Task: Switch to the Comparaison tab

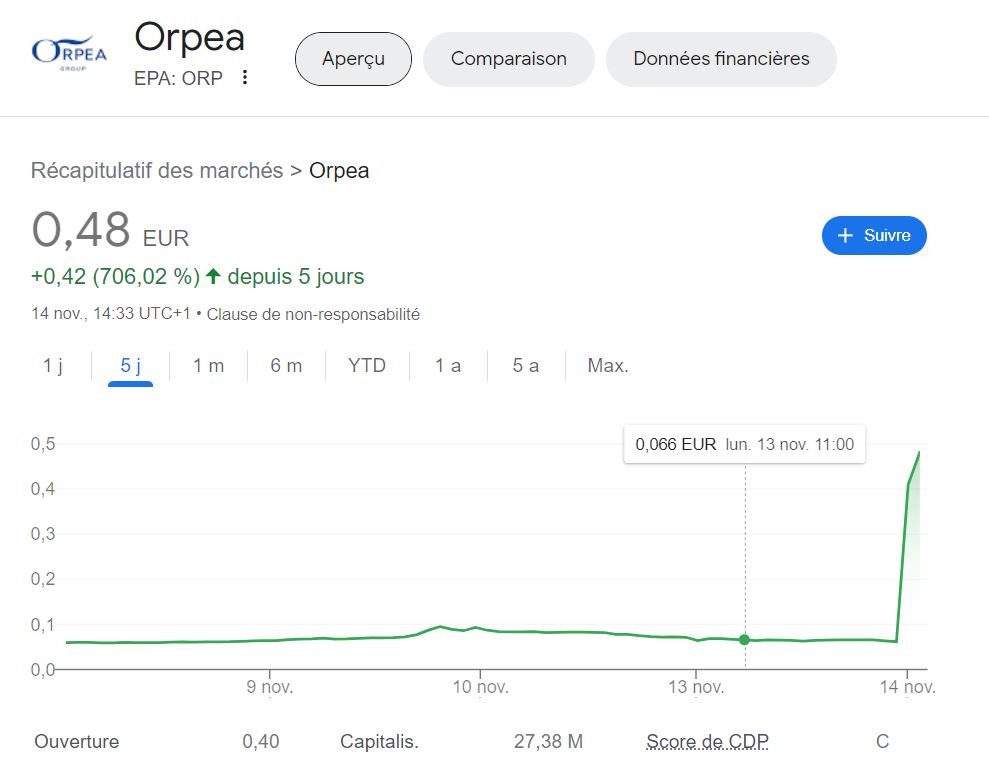Action: 508,59
